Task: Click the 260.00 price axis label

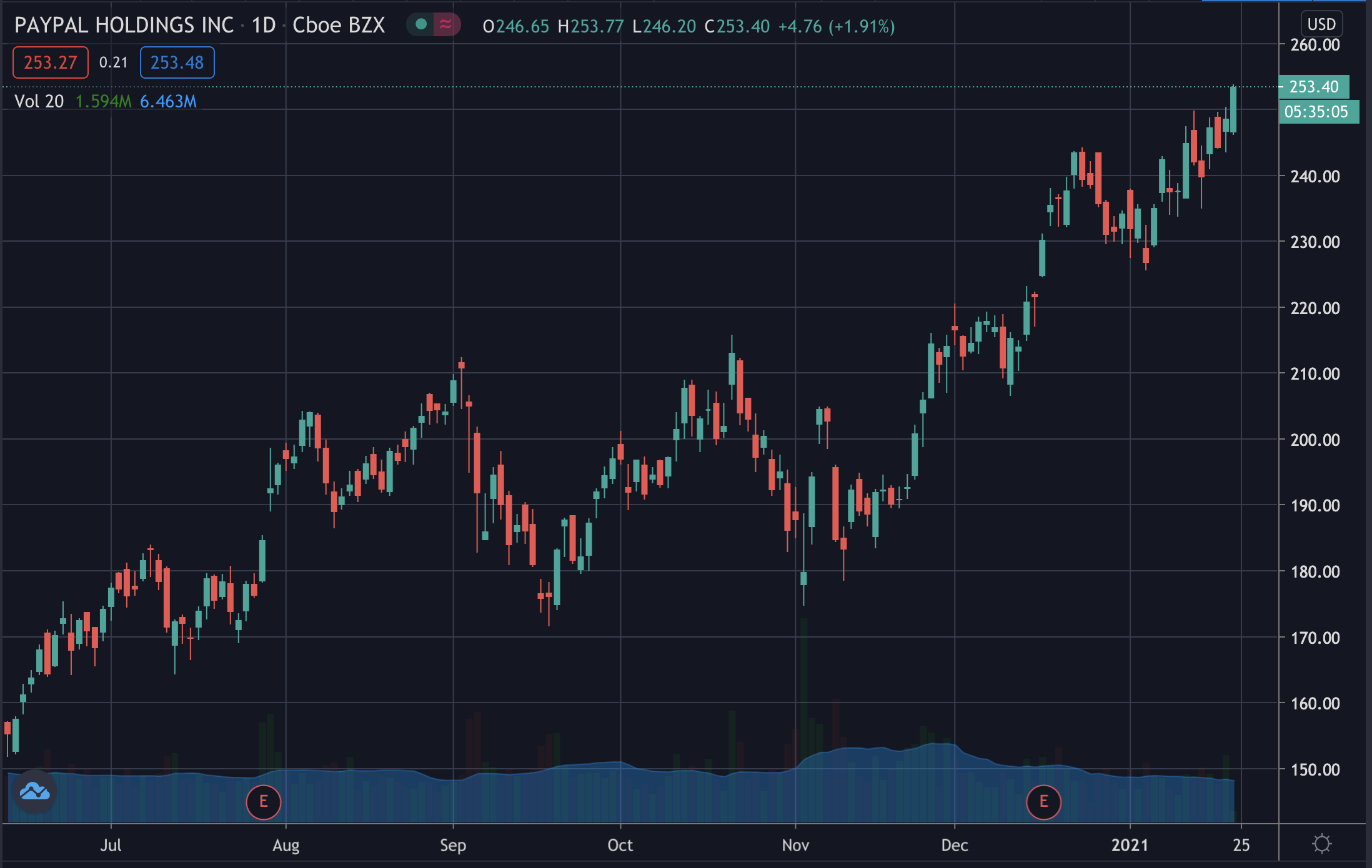Action: 1315,45
